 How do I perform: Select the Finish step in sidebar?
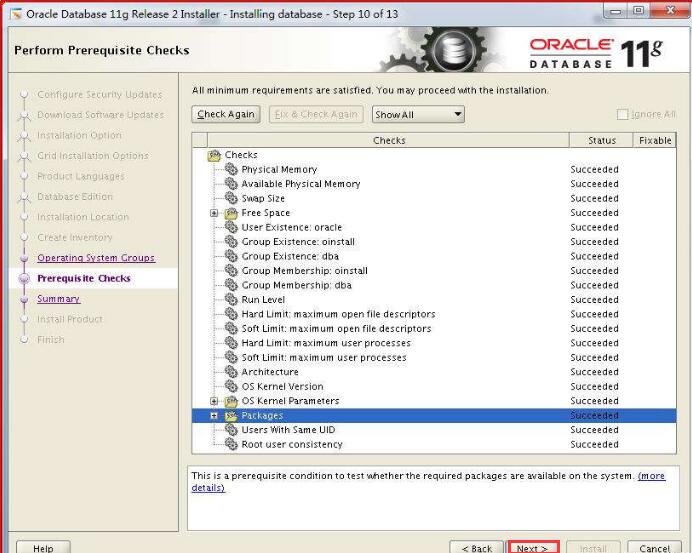coord(51,339)
